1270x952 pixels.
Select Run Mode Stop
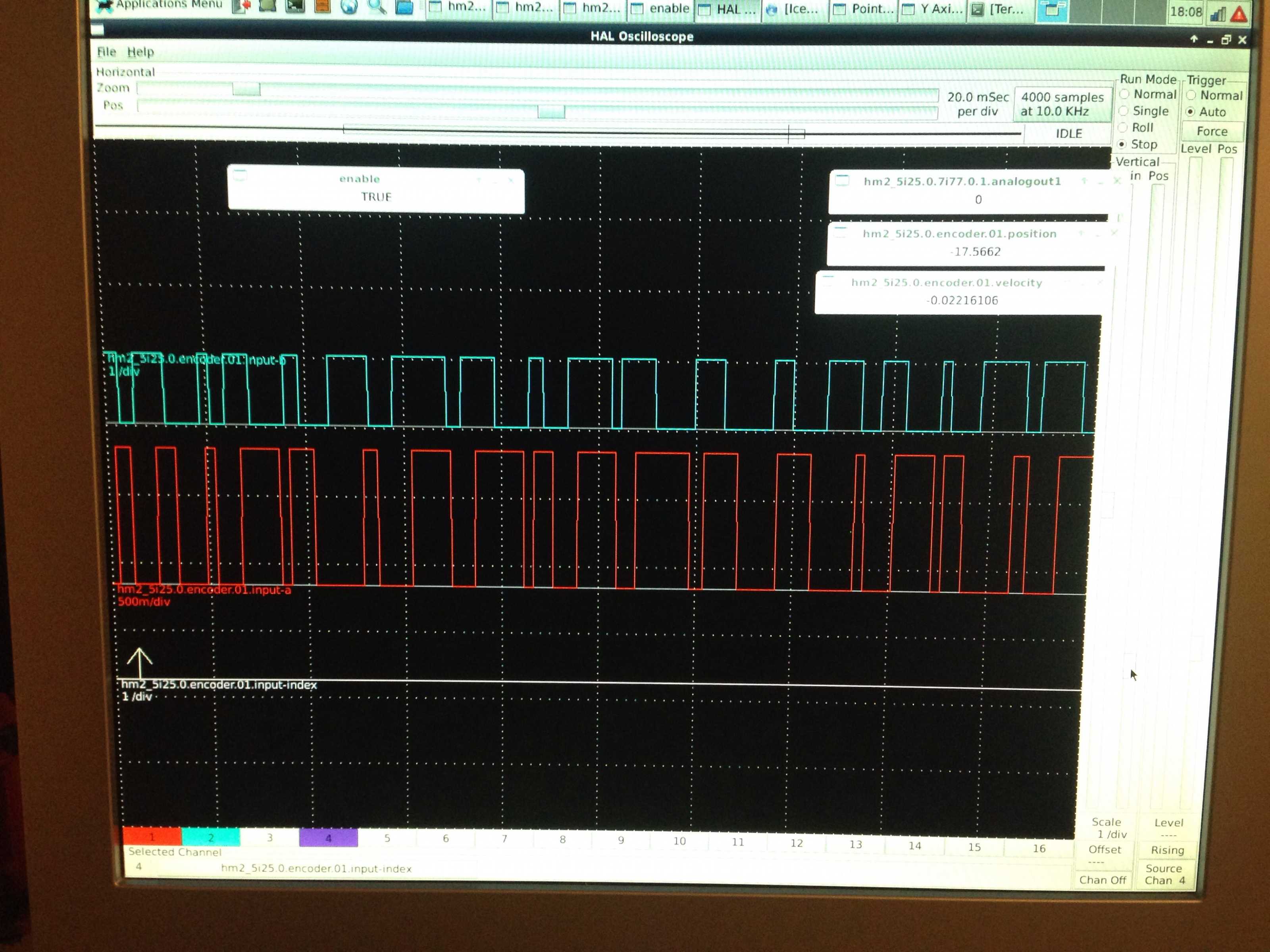point(1137,144)
